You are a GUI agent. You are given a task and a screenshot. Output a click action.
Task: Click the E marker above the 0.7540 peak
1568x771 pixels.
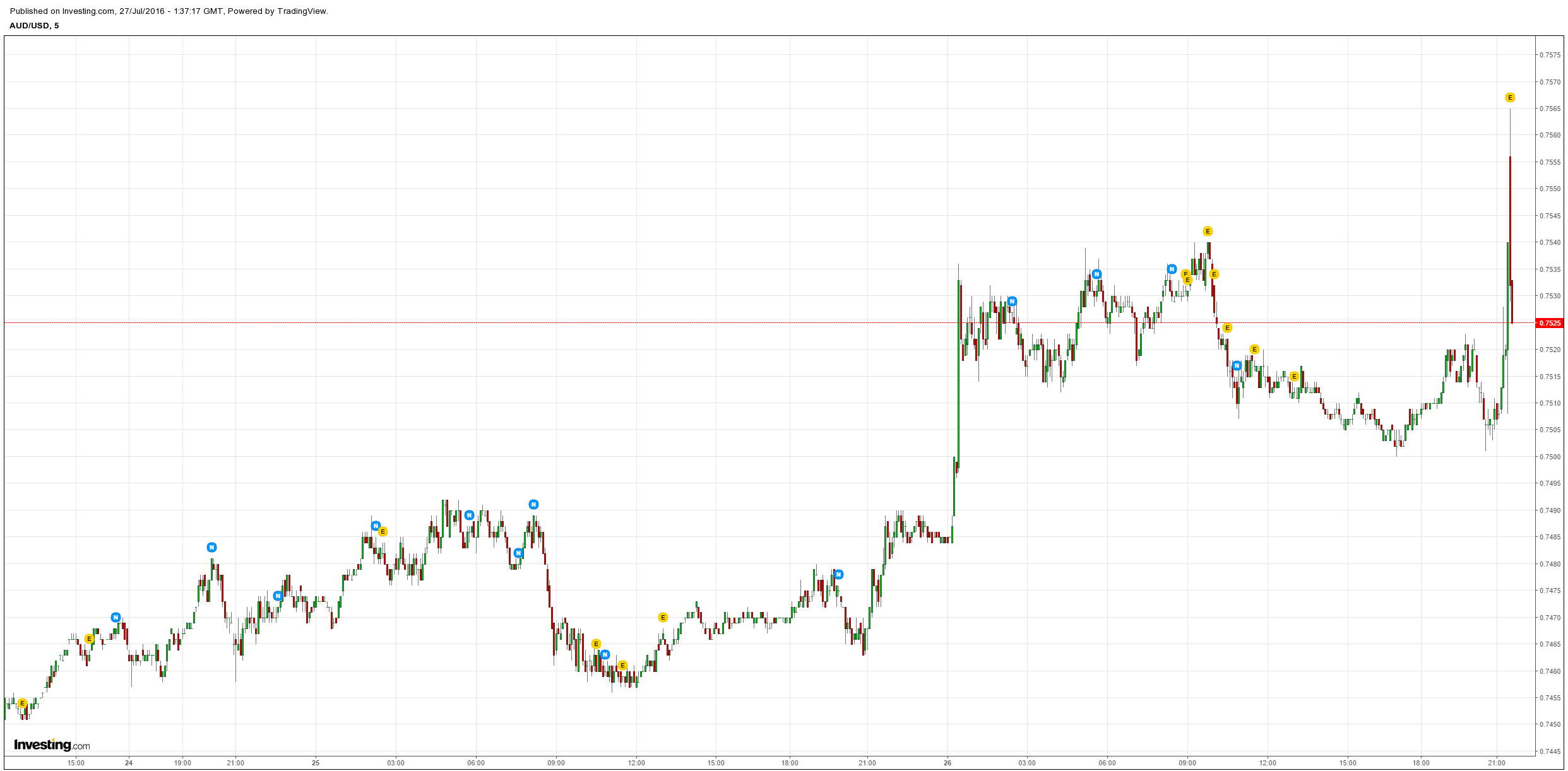coord(1208,232)
